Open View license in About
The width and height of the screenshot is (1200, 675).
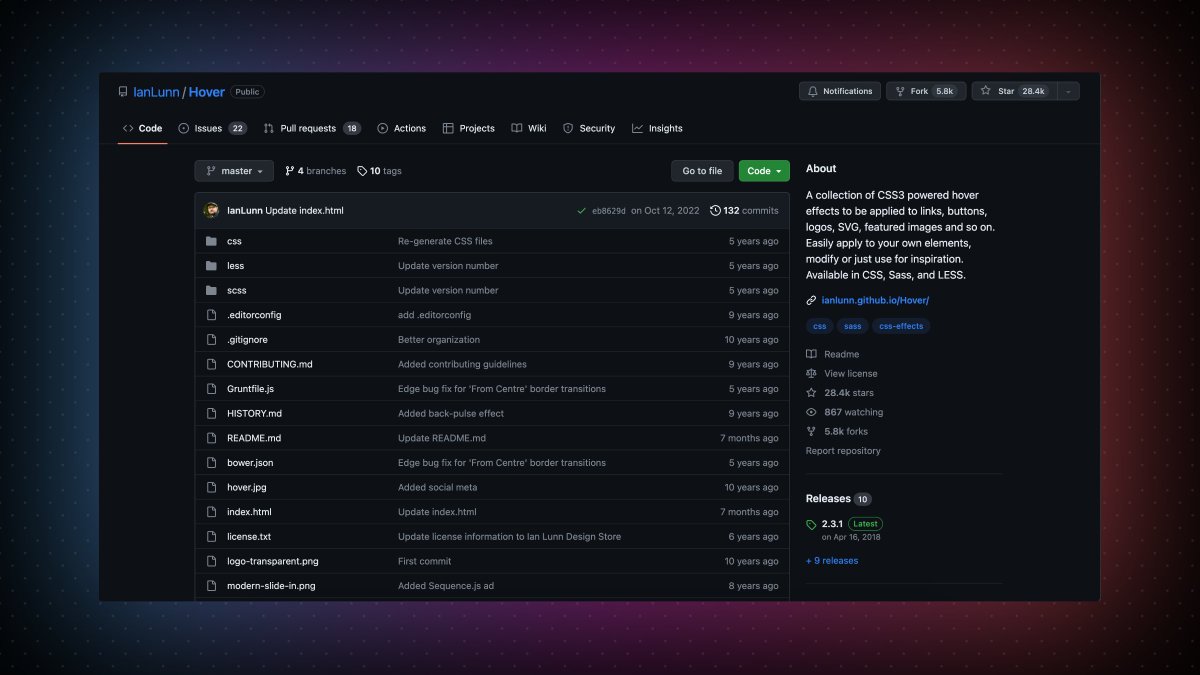(841, 373)
